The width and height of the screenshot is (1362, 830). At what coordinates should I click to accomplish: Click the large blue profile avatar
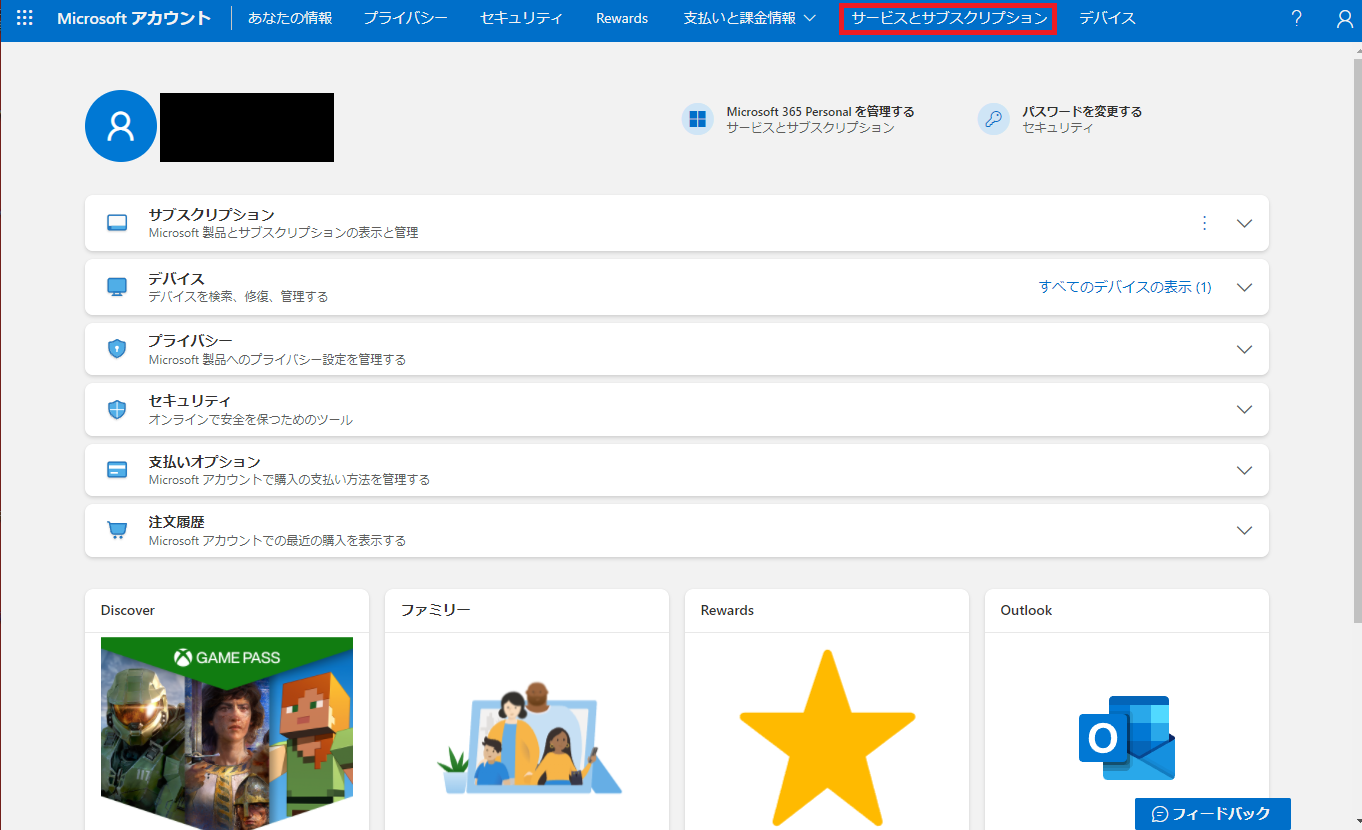(121, 126)
